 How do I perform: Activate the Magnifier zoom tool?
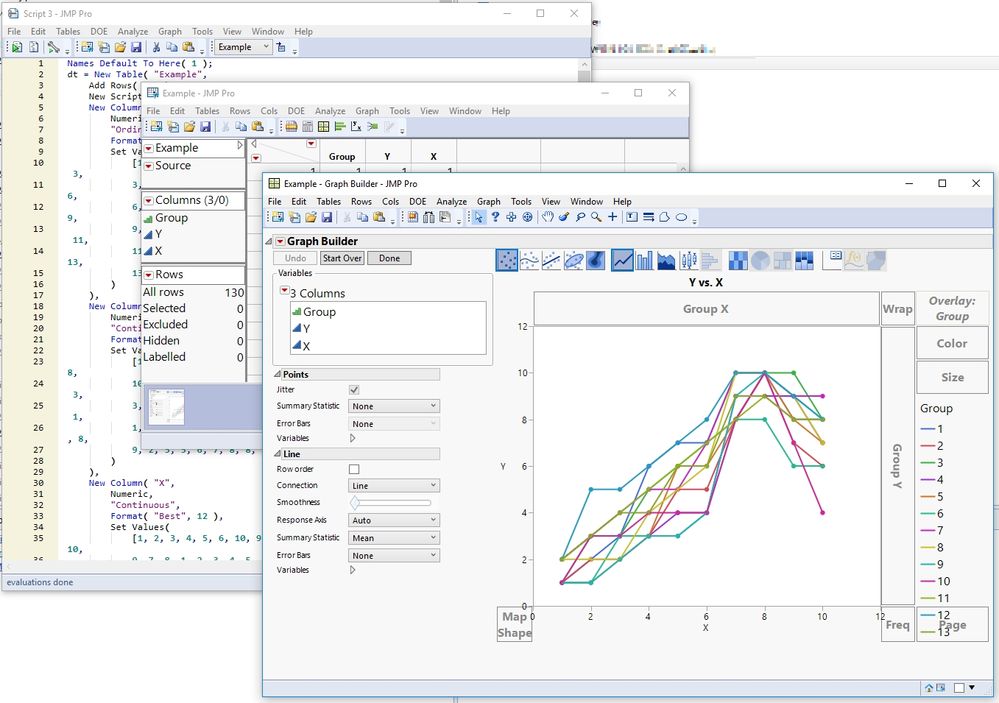tap(596, 217)
